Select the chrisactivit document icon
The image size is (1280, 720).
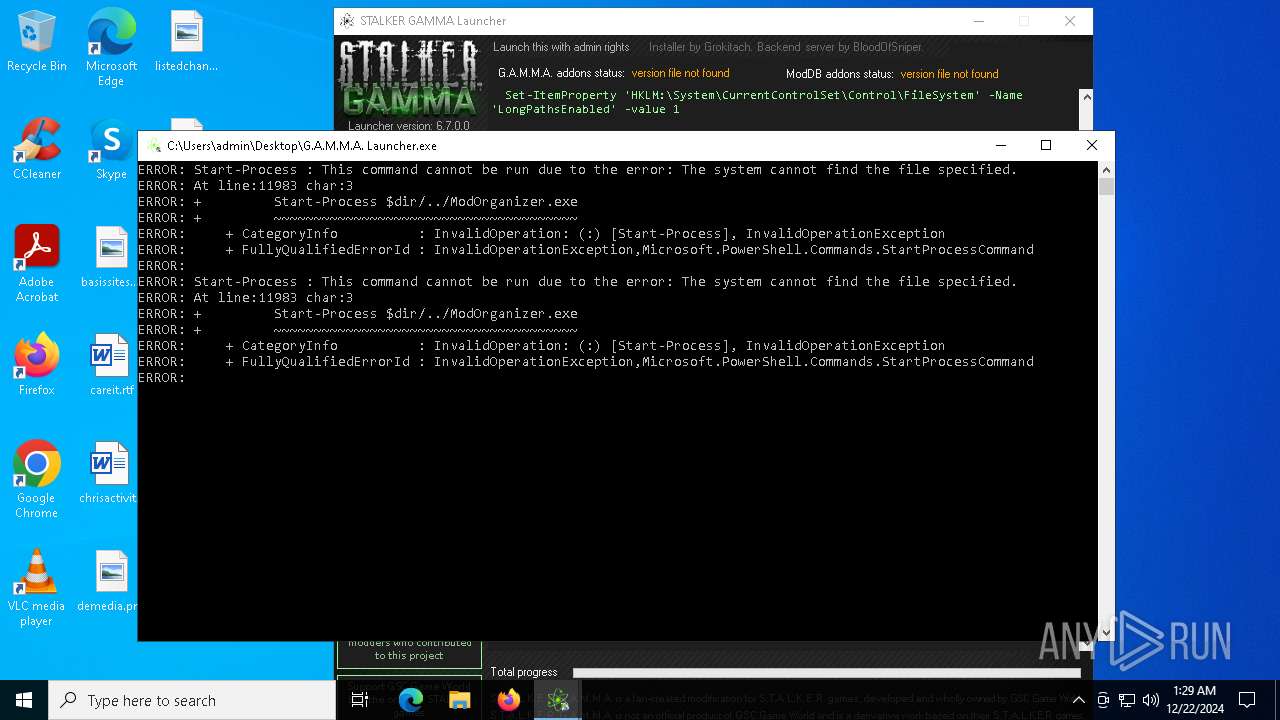pos(108,474)
